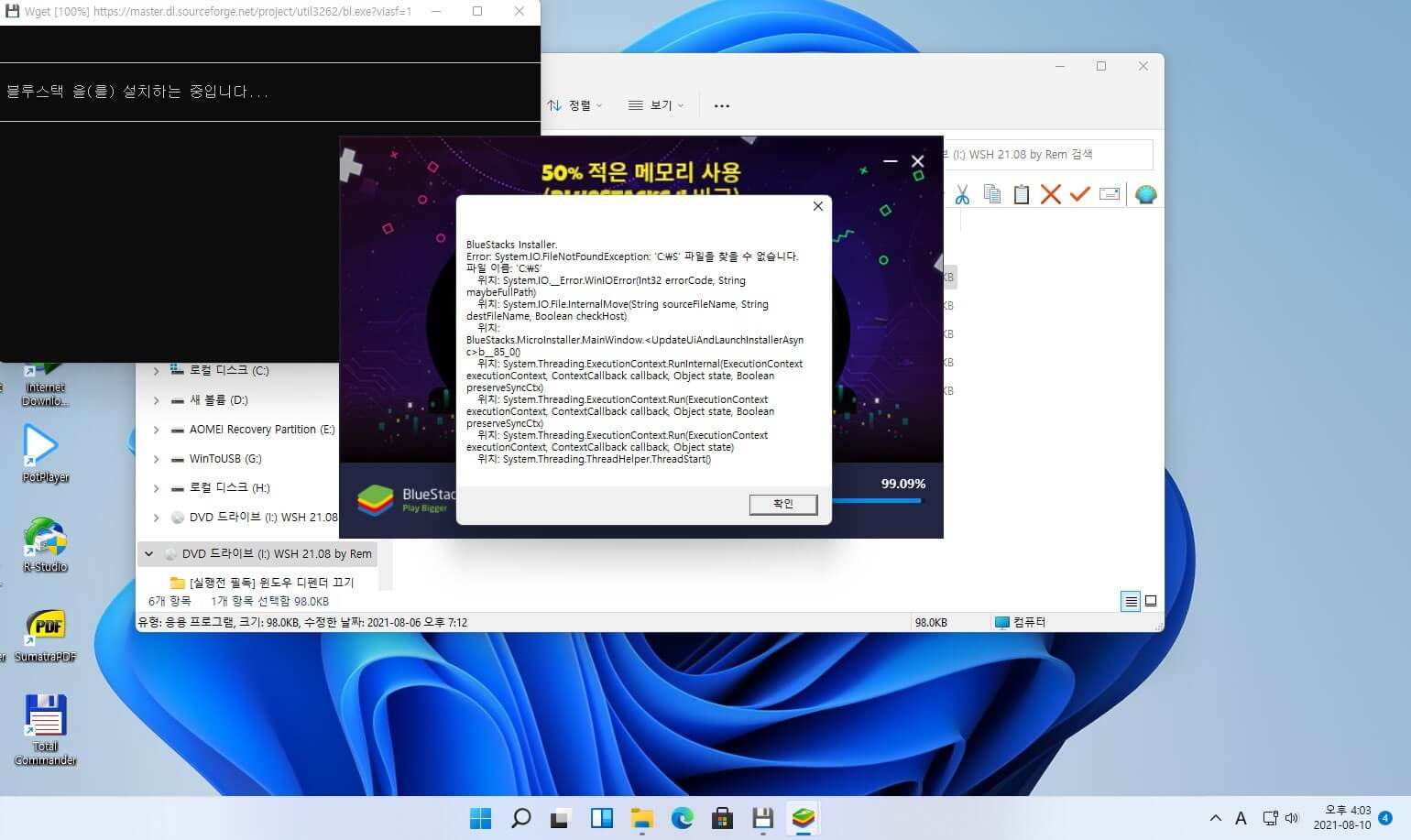Close the BlueStacks installer splash window

click(917, 161)
